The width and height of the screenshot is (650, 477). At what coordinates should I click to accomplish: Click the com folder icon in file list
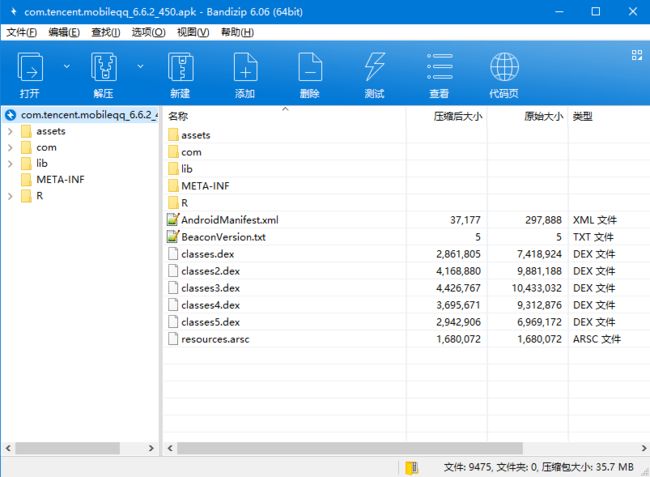tap(173, 152)
